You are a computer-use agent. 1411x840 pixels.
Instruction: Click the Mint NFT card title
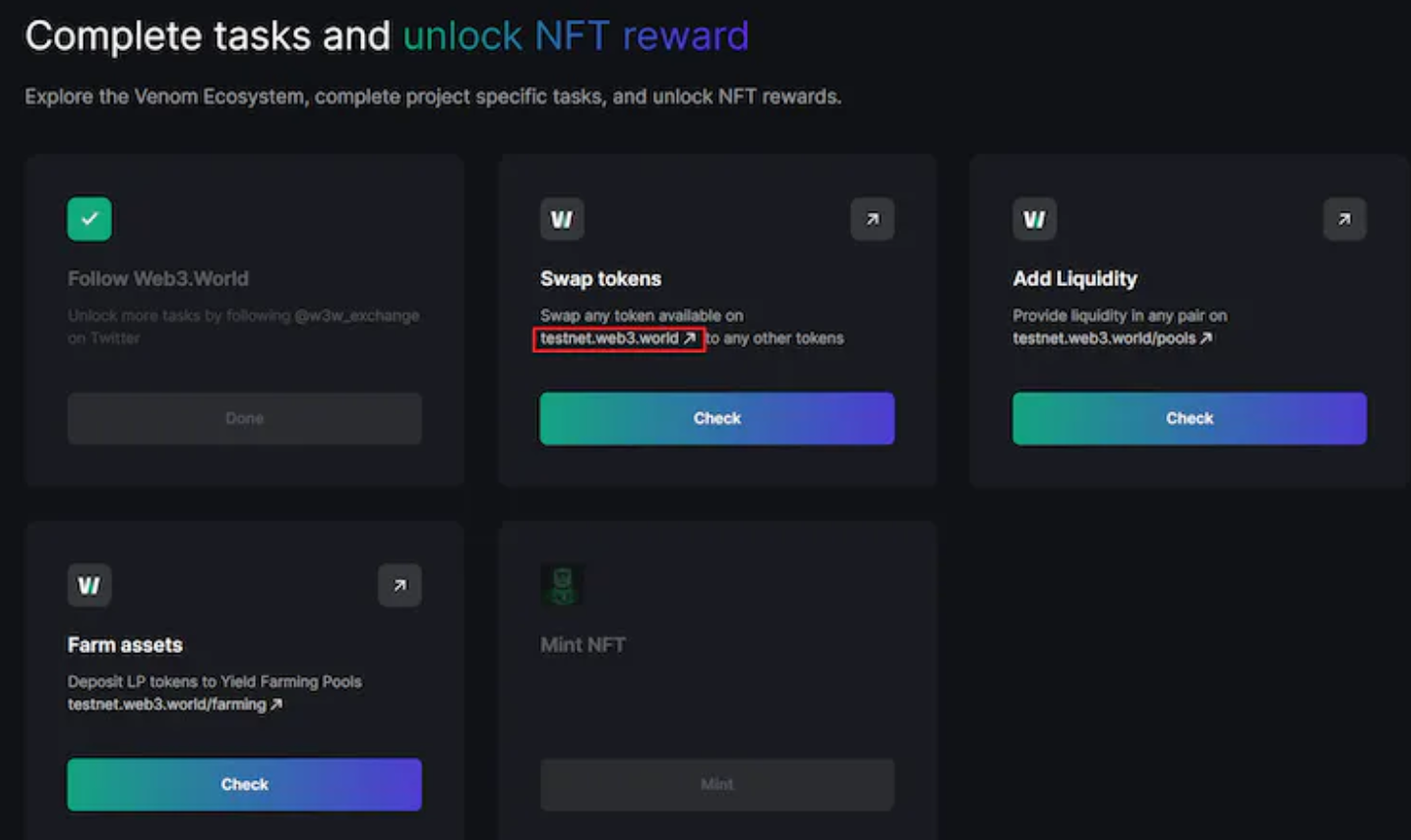point(583,645)
